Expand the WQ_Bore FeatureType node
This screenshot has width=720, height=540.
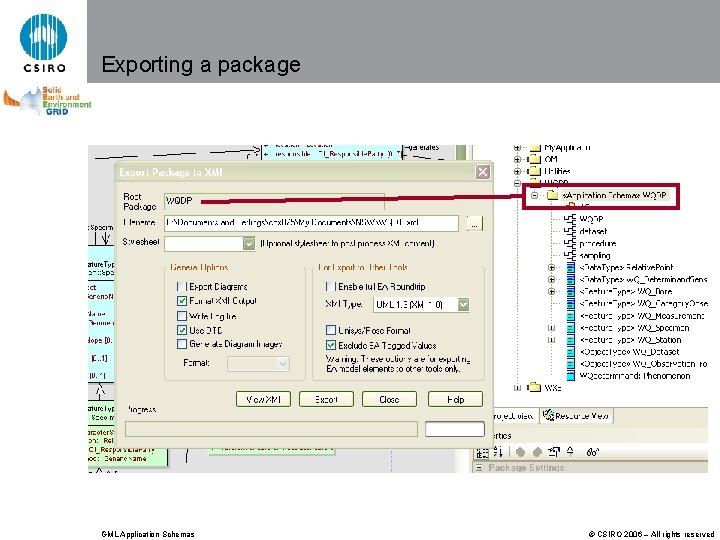point(551,291)
